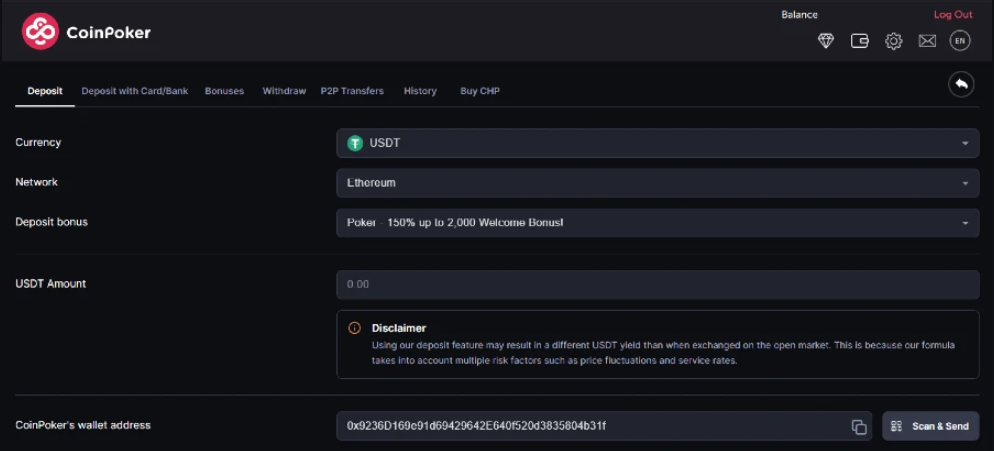Expand the Currency USDT dropdown
The image size is (994, 451).
[657, 143]
